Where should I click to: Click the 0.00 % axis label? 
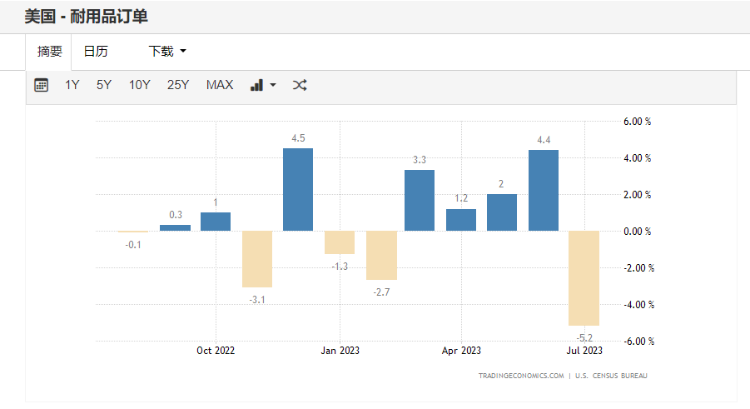click(637, 232)
